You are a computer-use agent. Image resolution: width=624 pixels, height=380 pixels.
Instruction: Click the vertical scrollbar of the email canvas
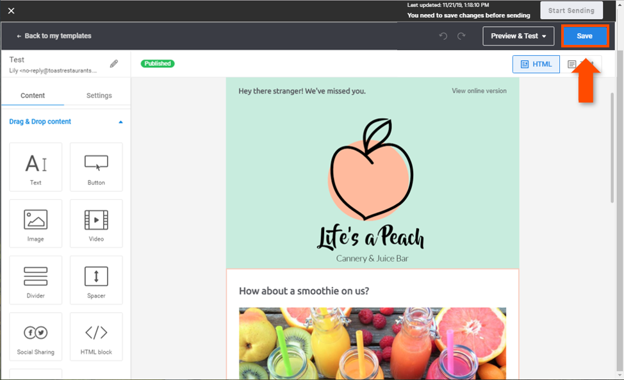coord(612,147)
